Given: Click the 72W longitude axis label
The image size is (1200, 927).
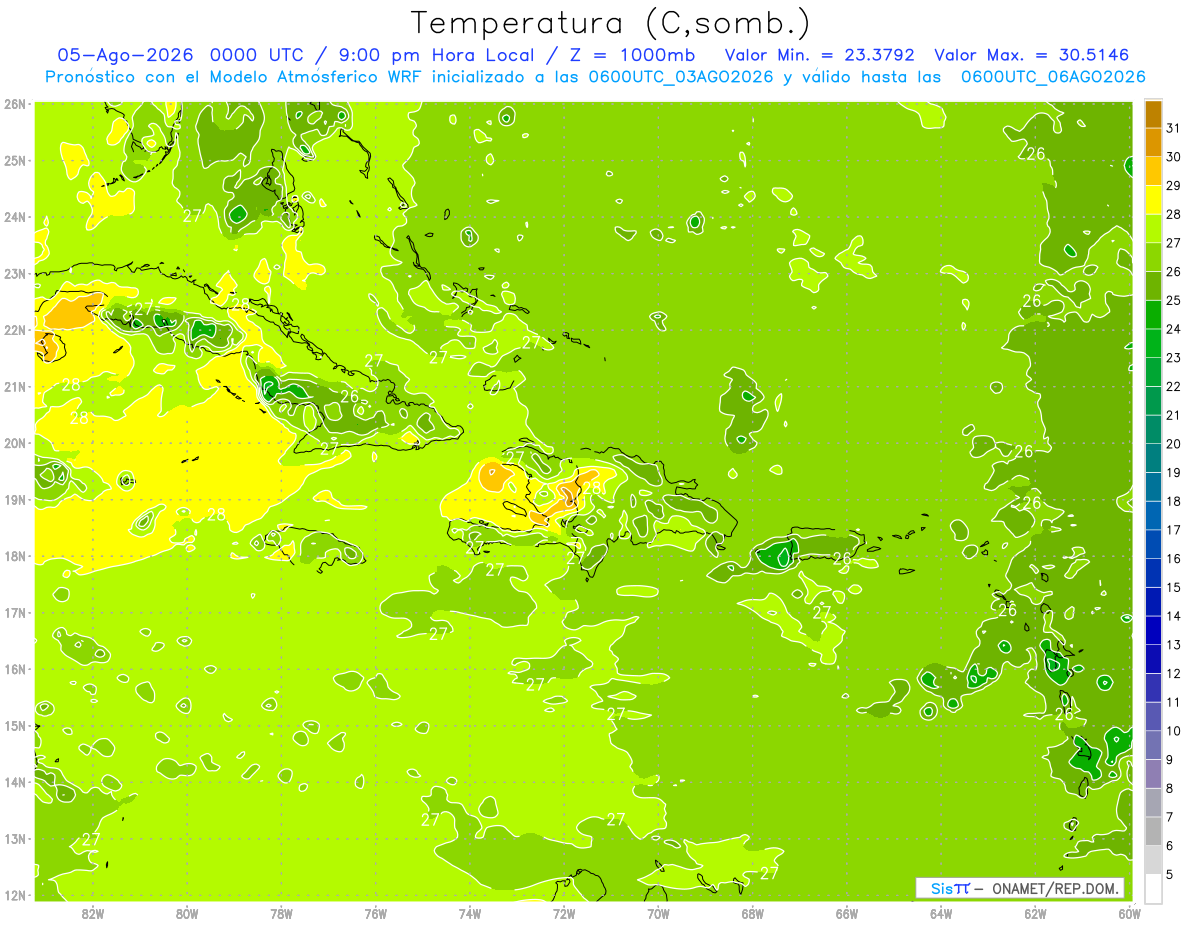Looking at the screenshot, I should pos(564,912).
